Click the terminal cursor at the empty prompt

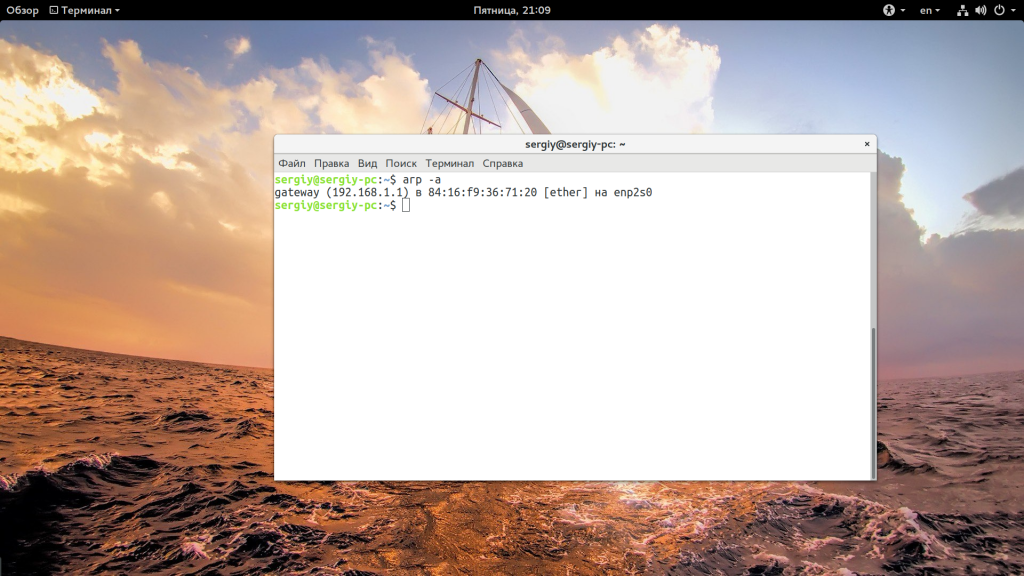tap(406, 205)
